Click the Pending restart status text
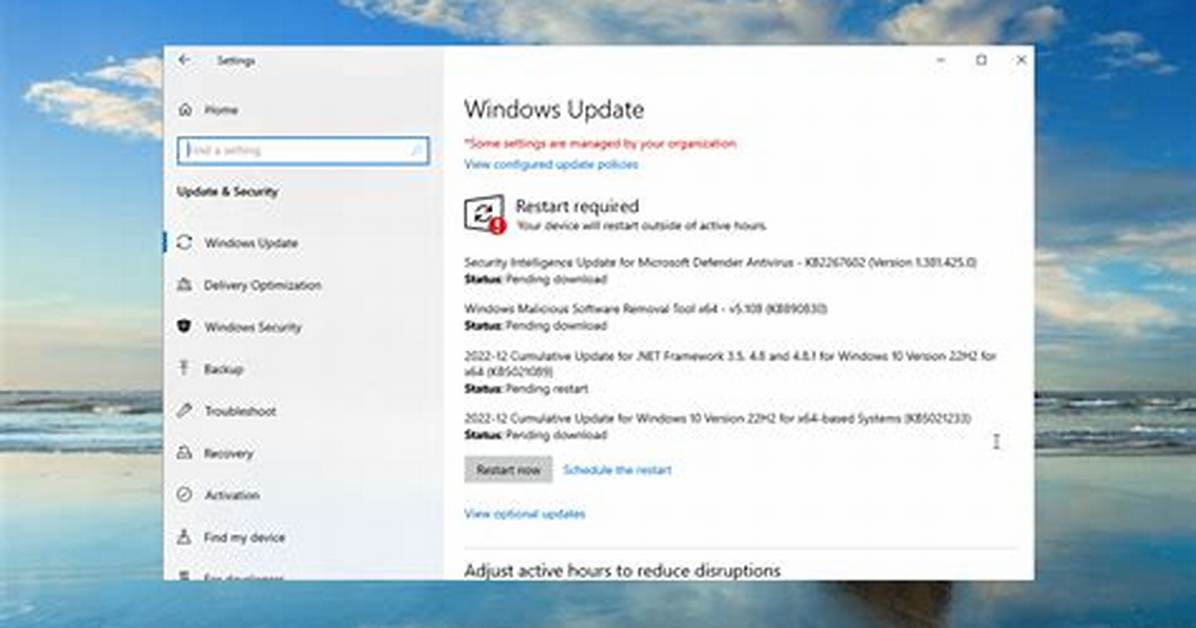This screenshot has height=628, width=1196. [547, 388]
